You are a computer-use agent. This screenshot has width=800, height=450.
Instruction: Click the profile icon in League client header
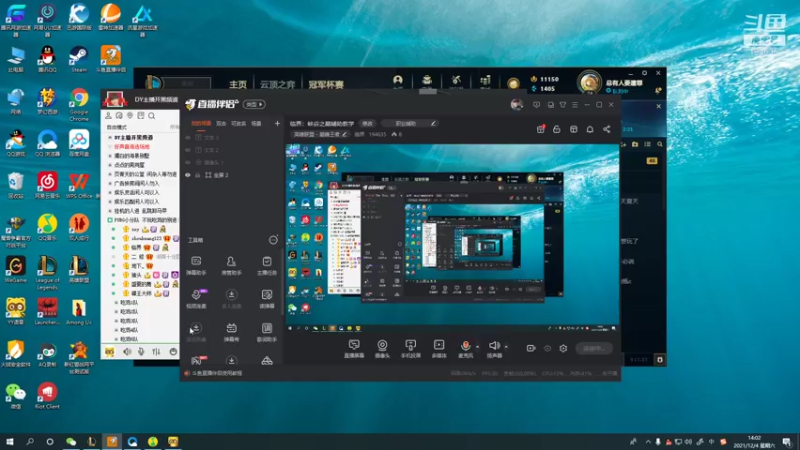[x=397, y=81]
